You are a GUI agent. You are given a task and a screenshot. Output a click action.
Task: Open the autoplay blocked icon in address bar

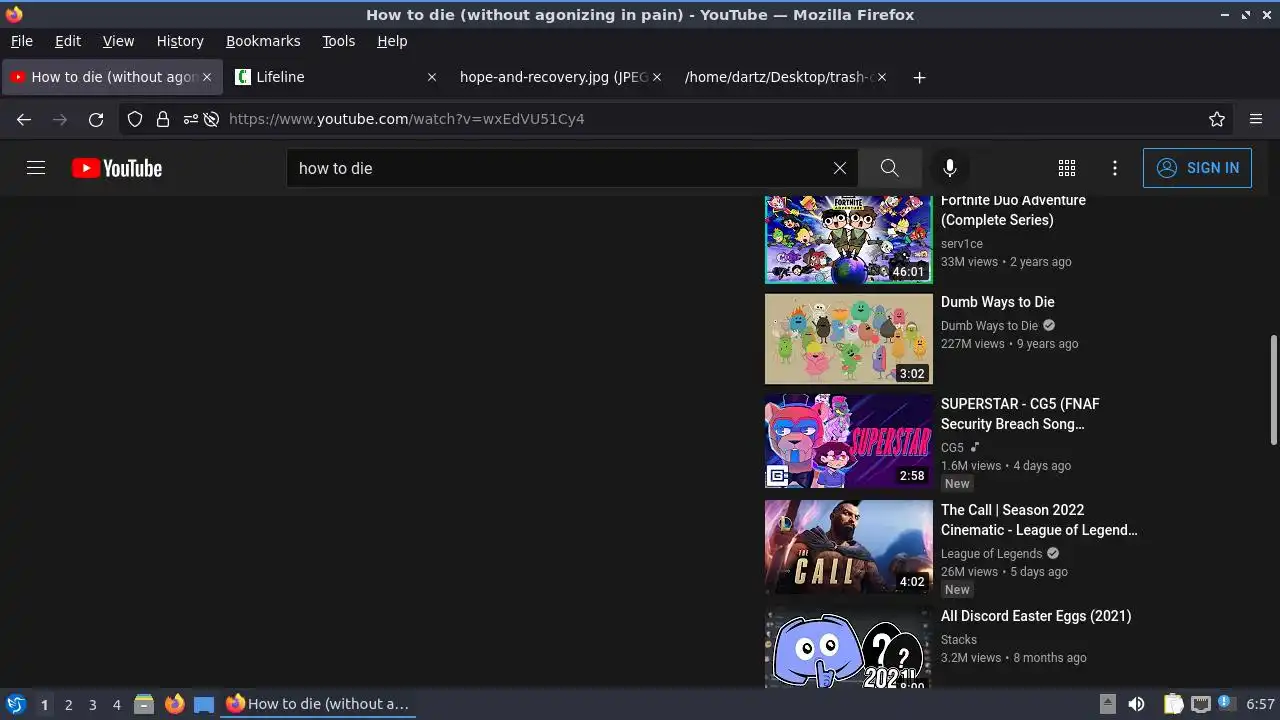pos(211,119)
